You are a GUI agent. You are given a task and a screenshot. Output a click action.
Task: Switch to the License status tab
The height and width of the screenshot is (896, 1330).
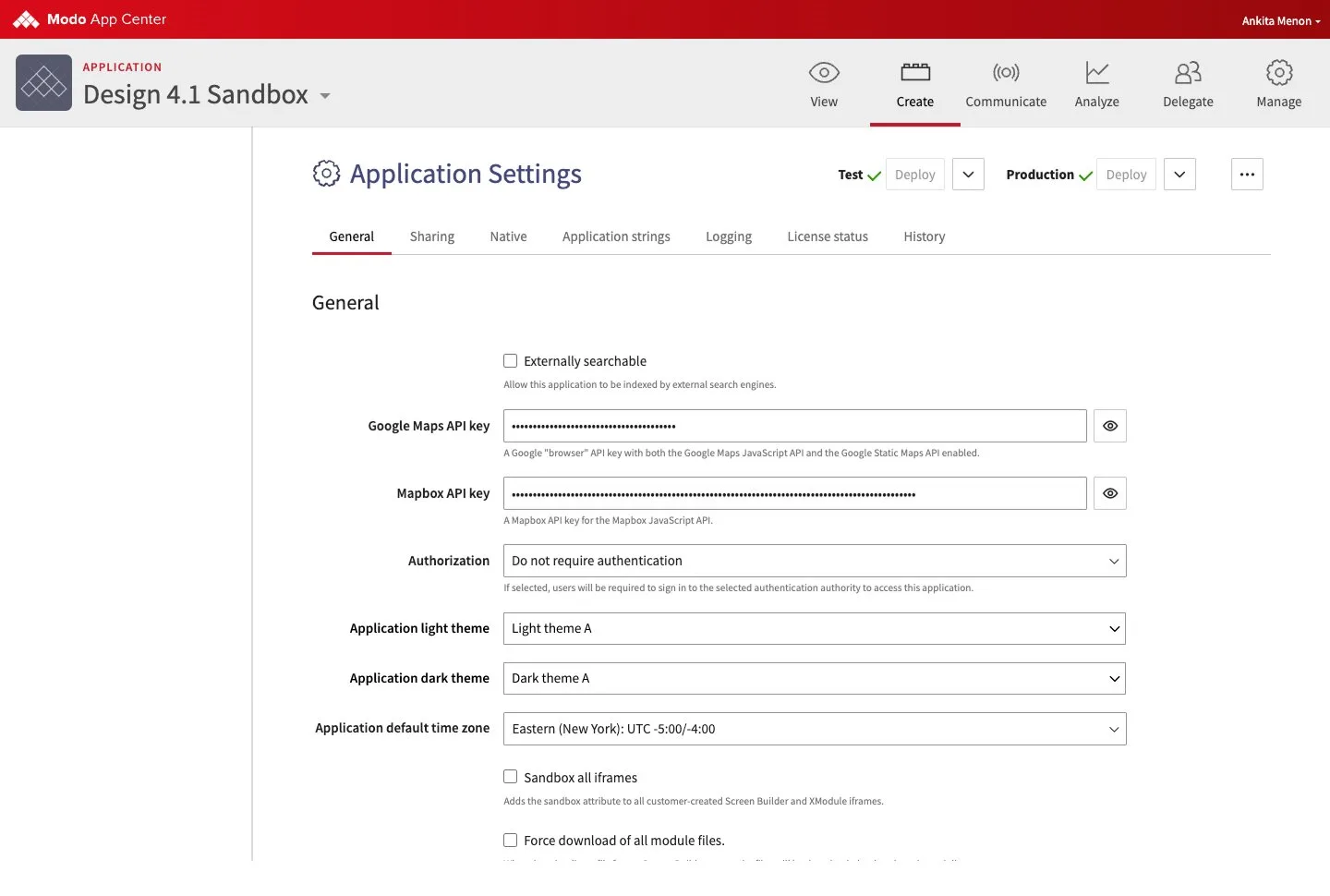828,236
